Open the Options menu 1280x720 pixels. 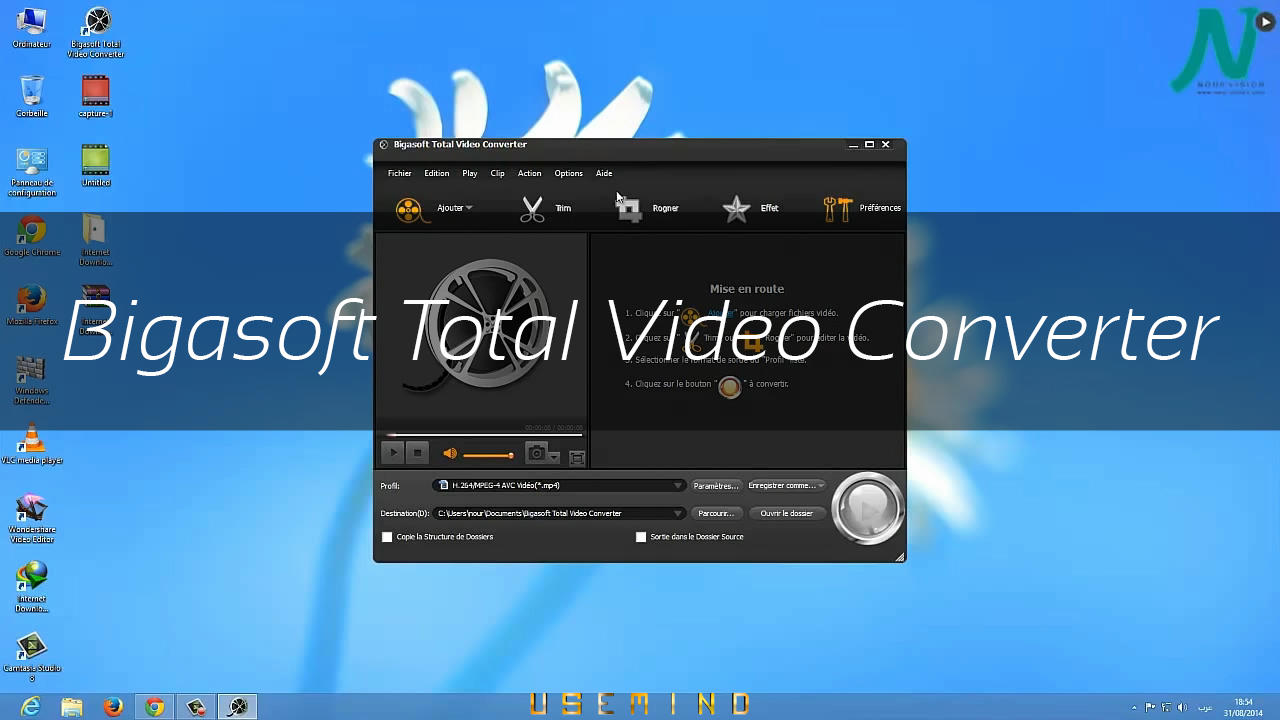pos(568,173)
